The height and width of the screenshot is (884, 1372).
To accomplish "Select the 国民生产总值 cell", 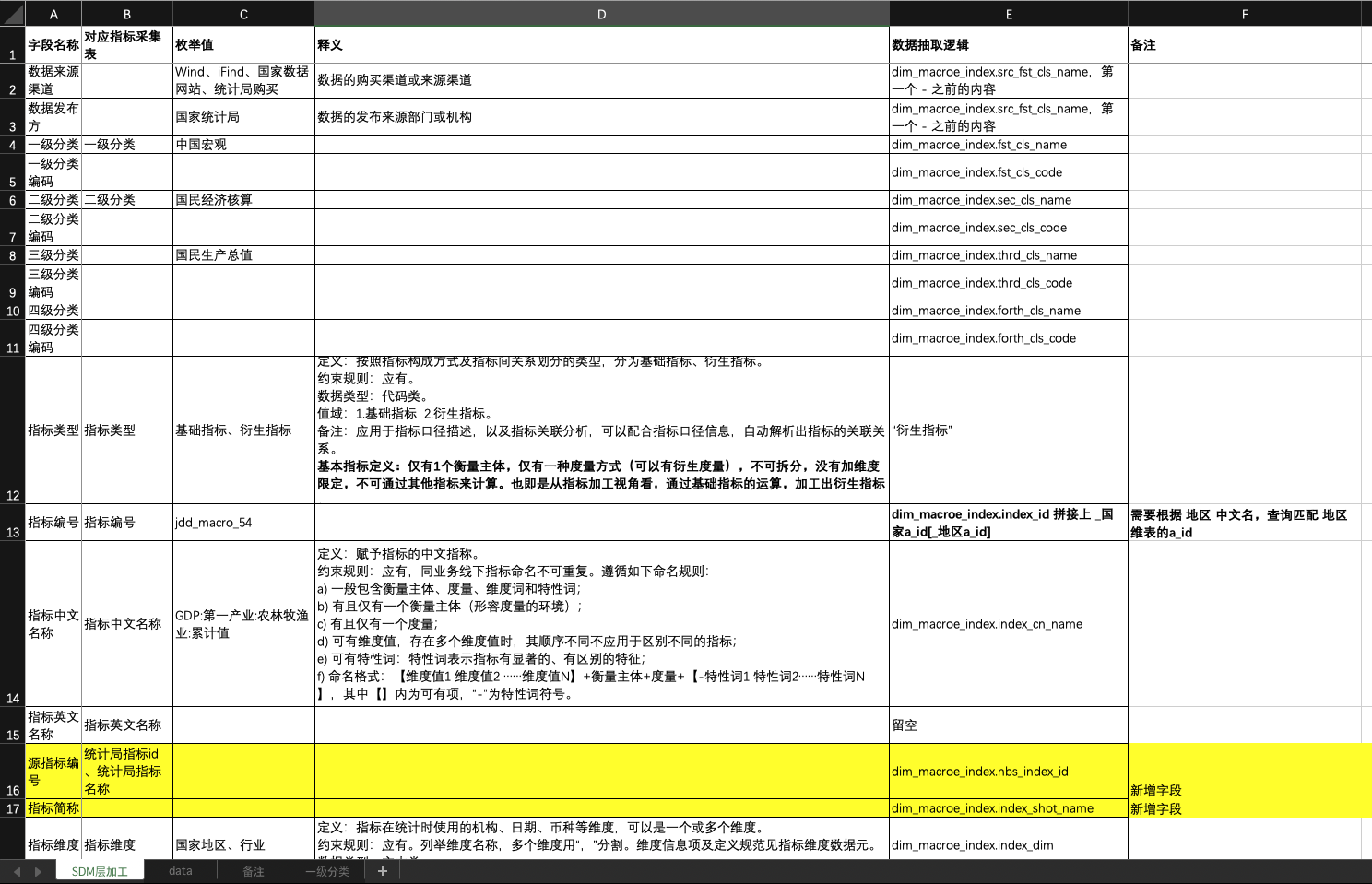I will [243, 255].
